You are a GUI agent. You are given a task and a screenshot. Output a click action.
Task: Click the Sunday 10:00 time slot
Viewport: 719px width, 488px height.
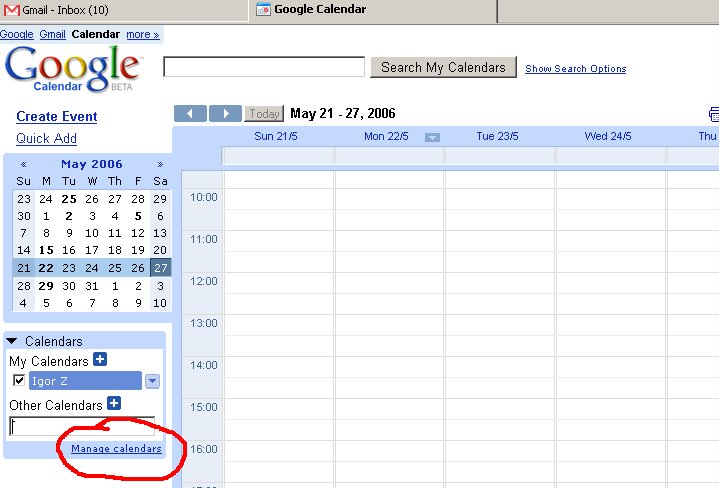tap(279, 199)
